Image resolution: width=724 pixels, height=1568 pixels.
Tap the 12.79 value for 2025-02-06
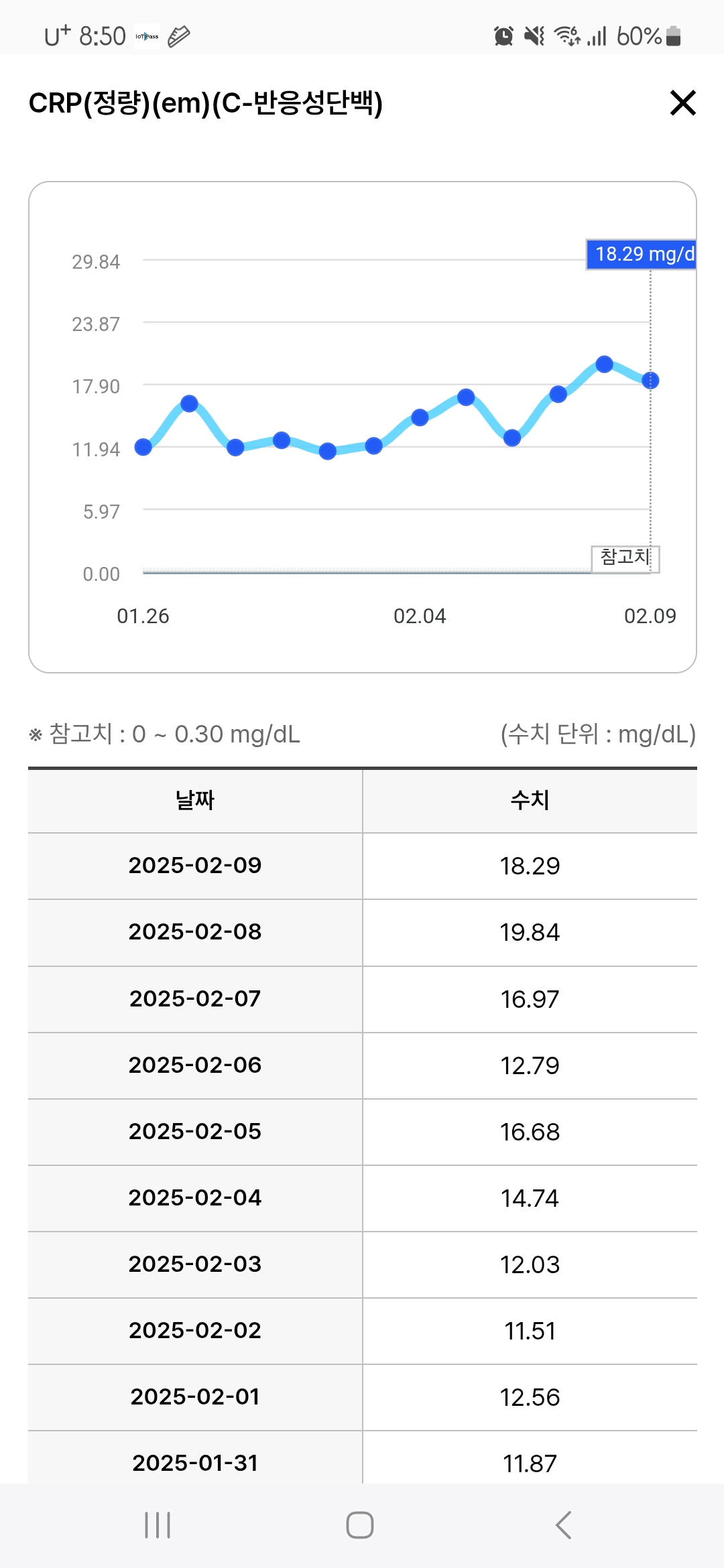tap(530, 1065)
